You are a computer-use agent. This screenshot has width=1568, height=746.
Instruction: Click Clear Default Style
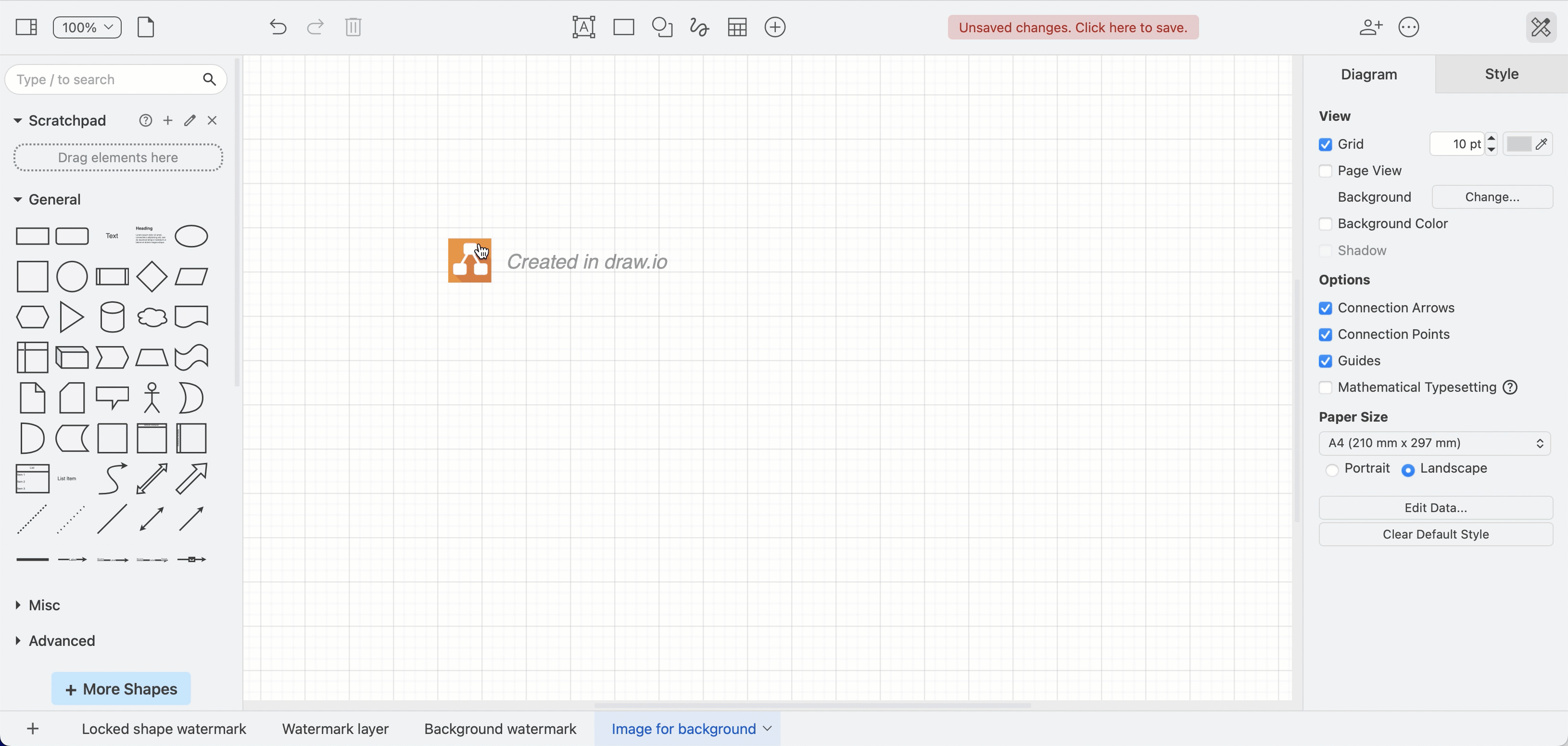tap(1435, 534)
